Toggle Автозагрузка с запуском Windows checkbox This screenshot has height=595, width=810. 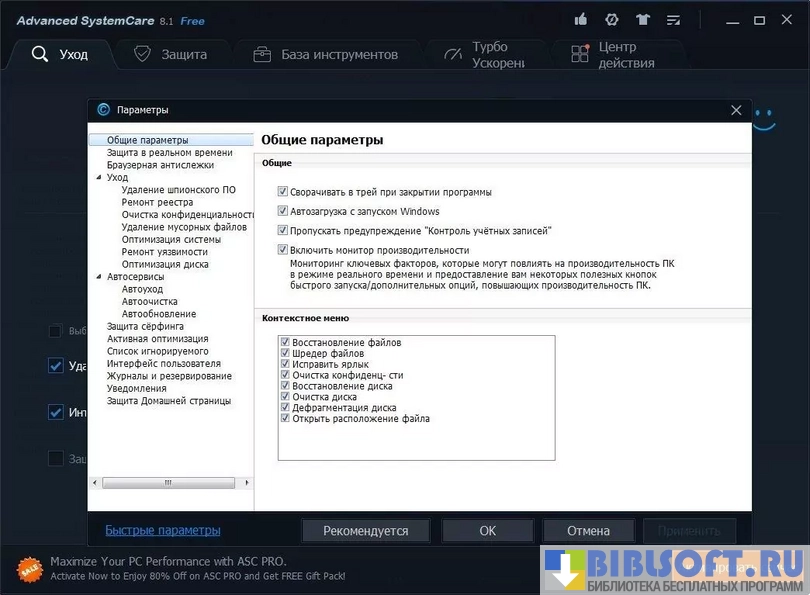click(x=283, y=211)
